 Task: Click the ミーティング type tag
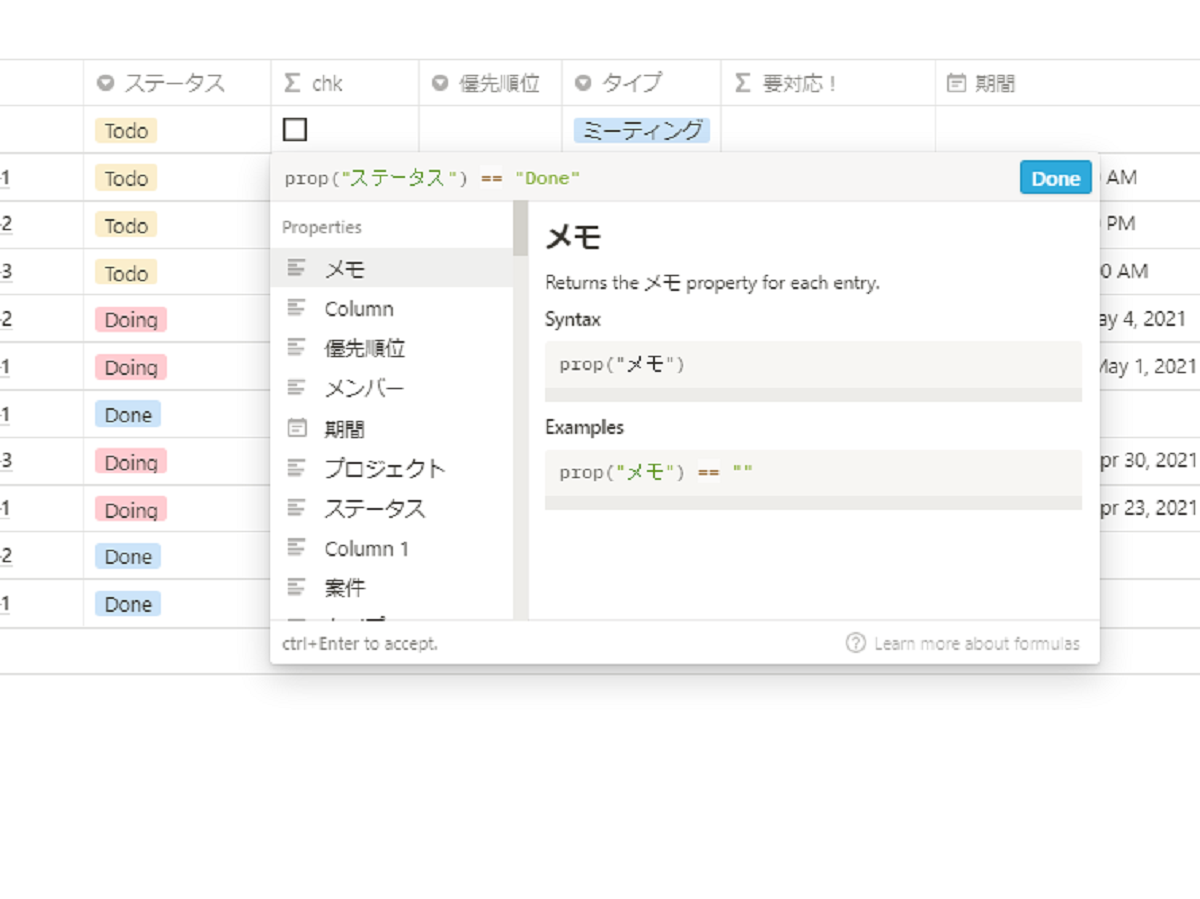pos(641,130)
